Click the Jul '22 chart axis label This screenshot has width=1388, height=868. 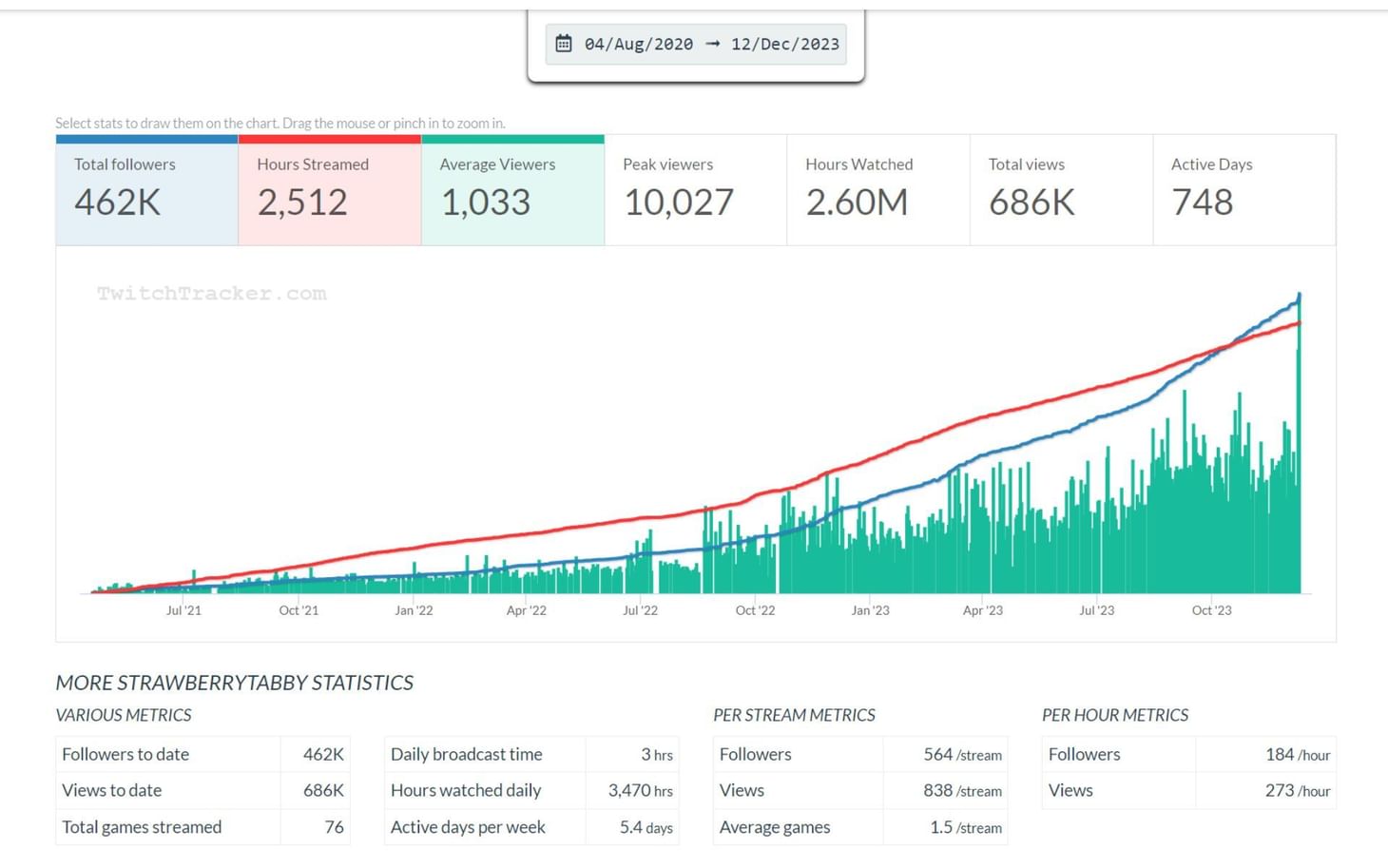pos(640,610)
